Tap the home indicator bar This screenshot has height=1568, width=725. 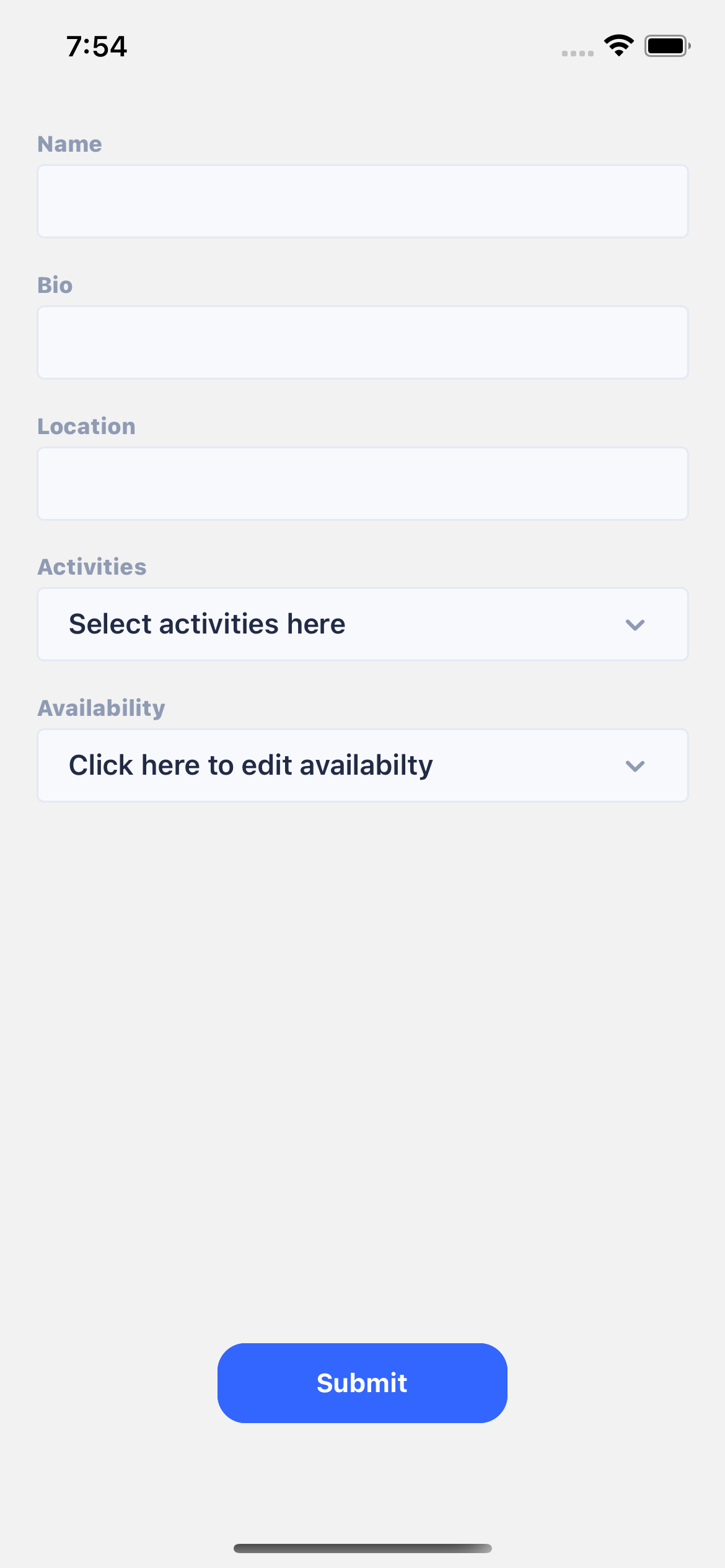click(x=362, y=1548)
